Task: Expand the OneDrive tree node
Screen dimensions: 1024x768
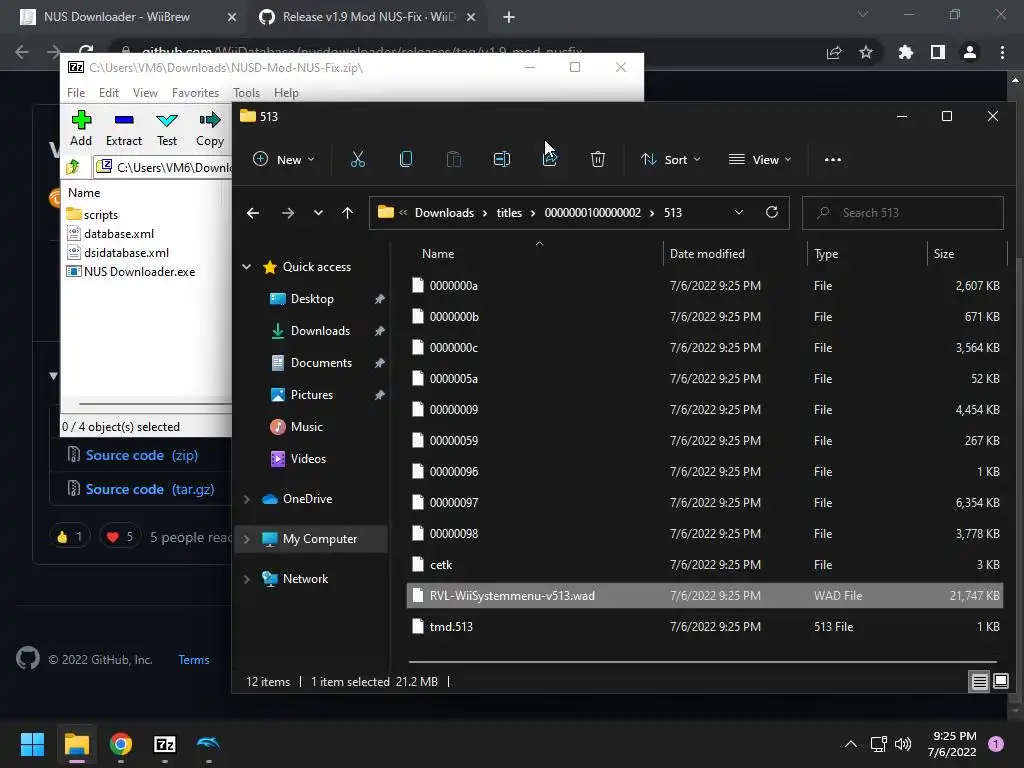Action: tap(247, 499)
